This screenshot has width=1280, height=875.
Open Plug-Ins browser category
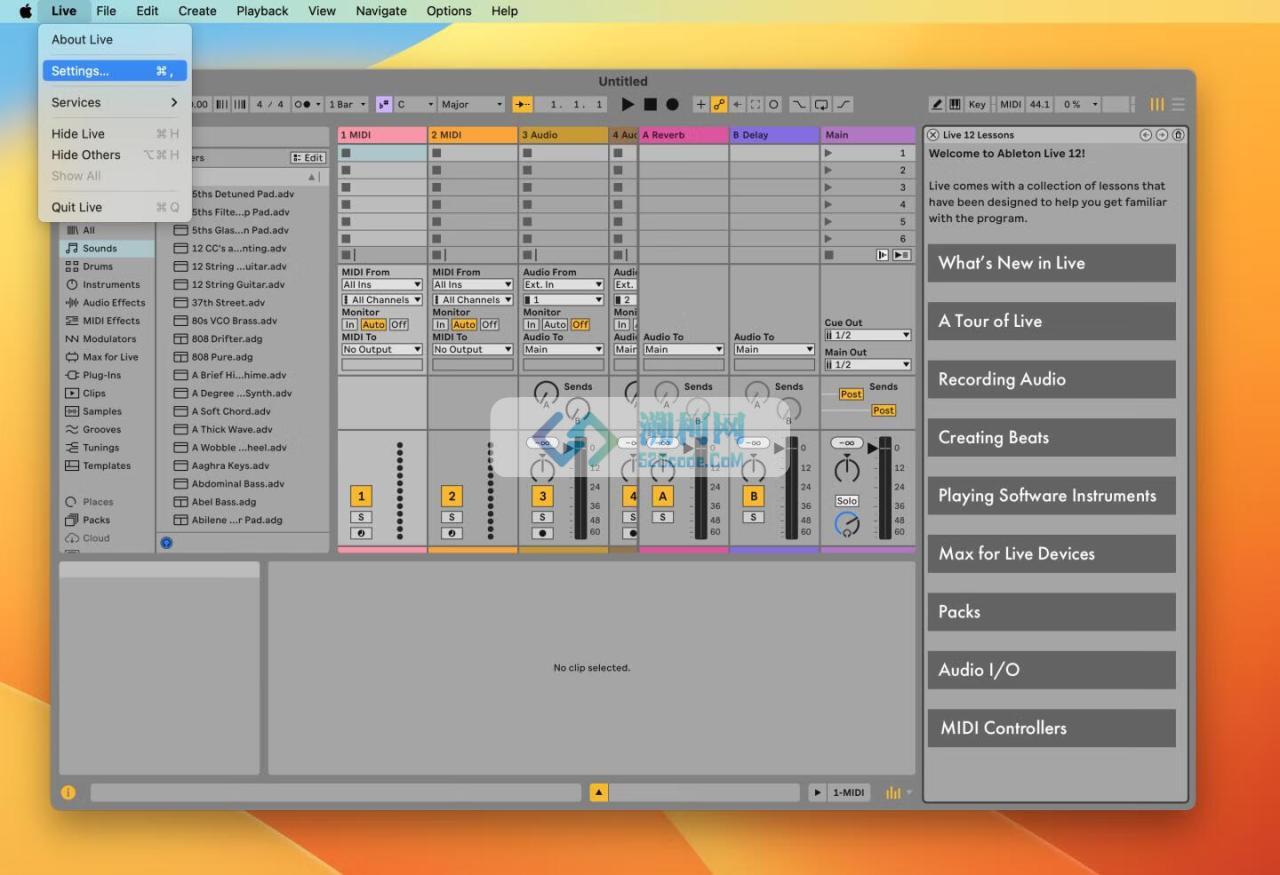point(102,375)
